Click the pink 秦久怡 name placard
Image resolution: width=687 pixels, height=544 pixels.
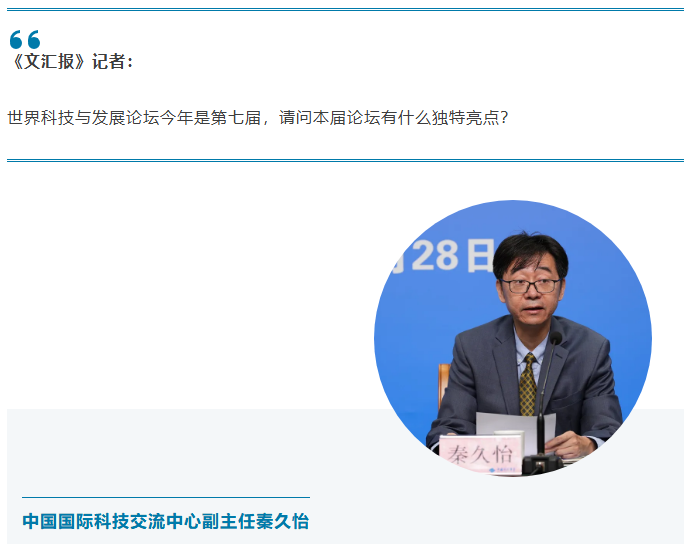coord(481,454)
